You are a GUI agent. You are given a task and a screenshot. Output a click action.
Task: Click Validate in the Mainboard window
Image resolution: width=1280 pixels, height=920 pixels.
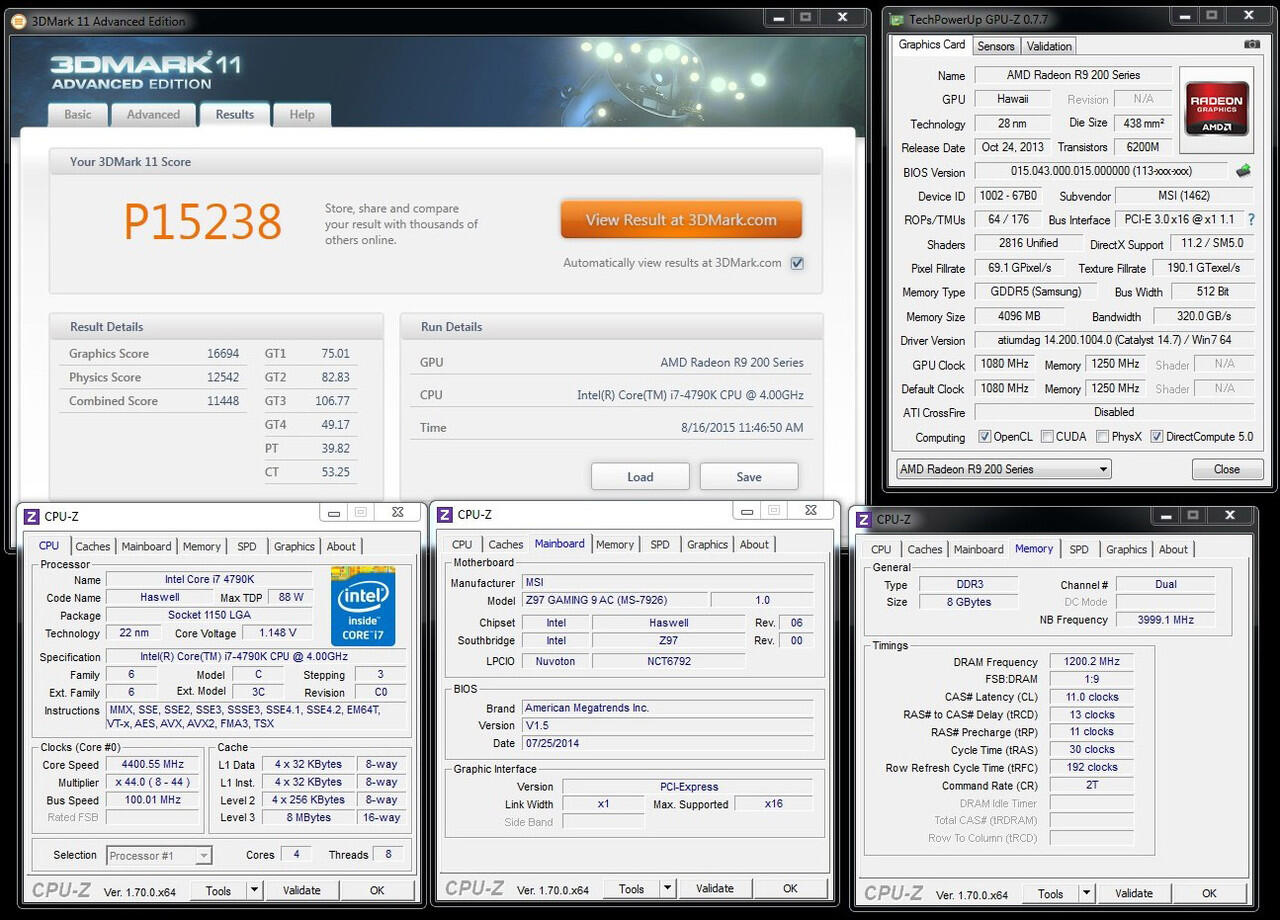[x=715, y=888]
